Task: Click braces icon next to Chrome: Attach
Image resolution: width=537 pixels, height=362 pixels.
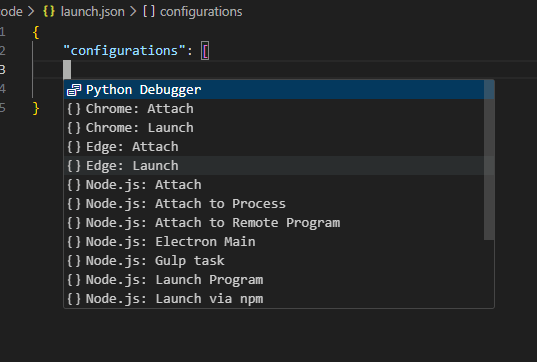Action: [x=74, y=109]
